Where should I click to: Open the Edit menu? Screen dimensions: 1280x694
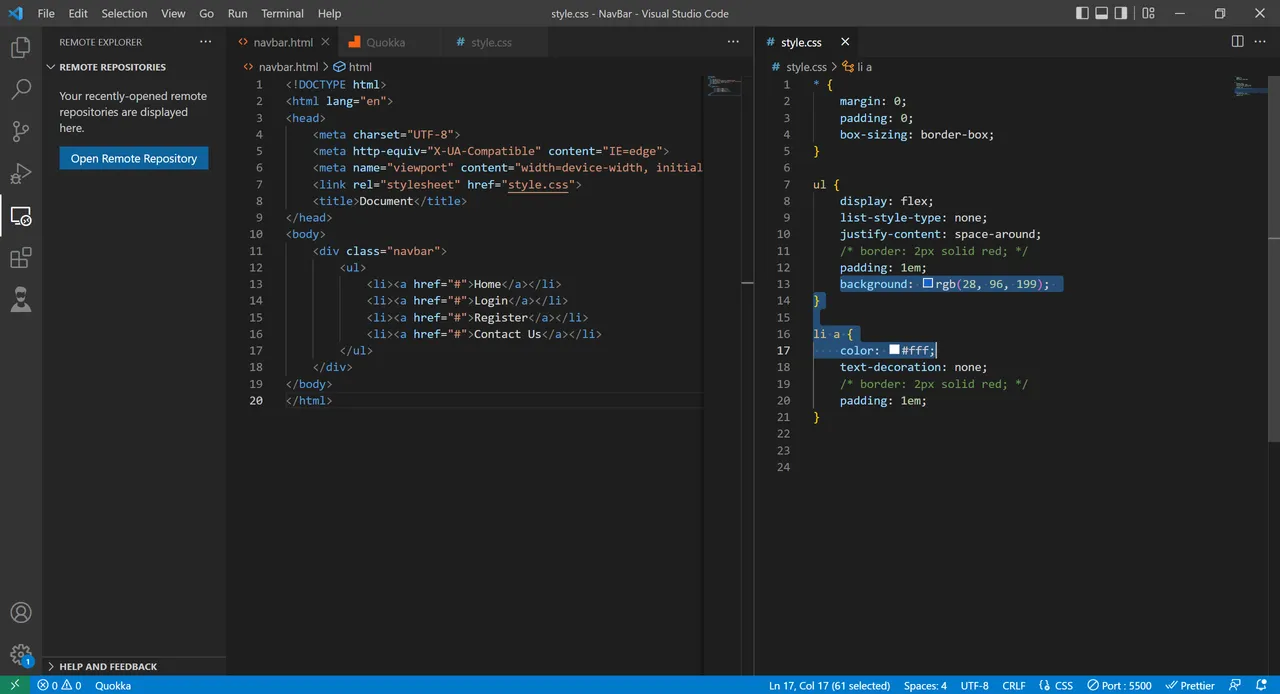(x=78, y=13)
